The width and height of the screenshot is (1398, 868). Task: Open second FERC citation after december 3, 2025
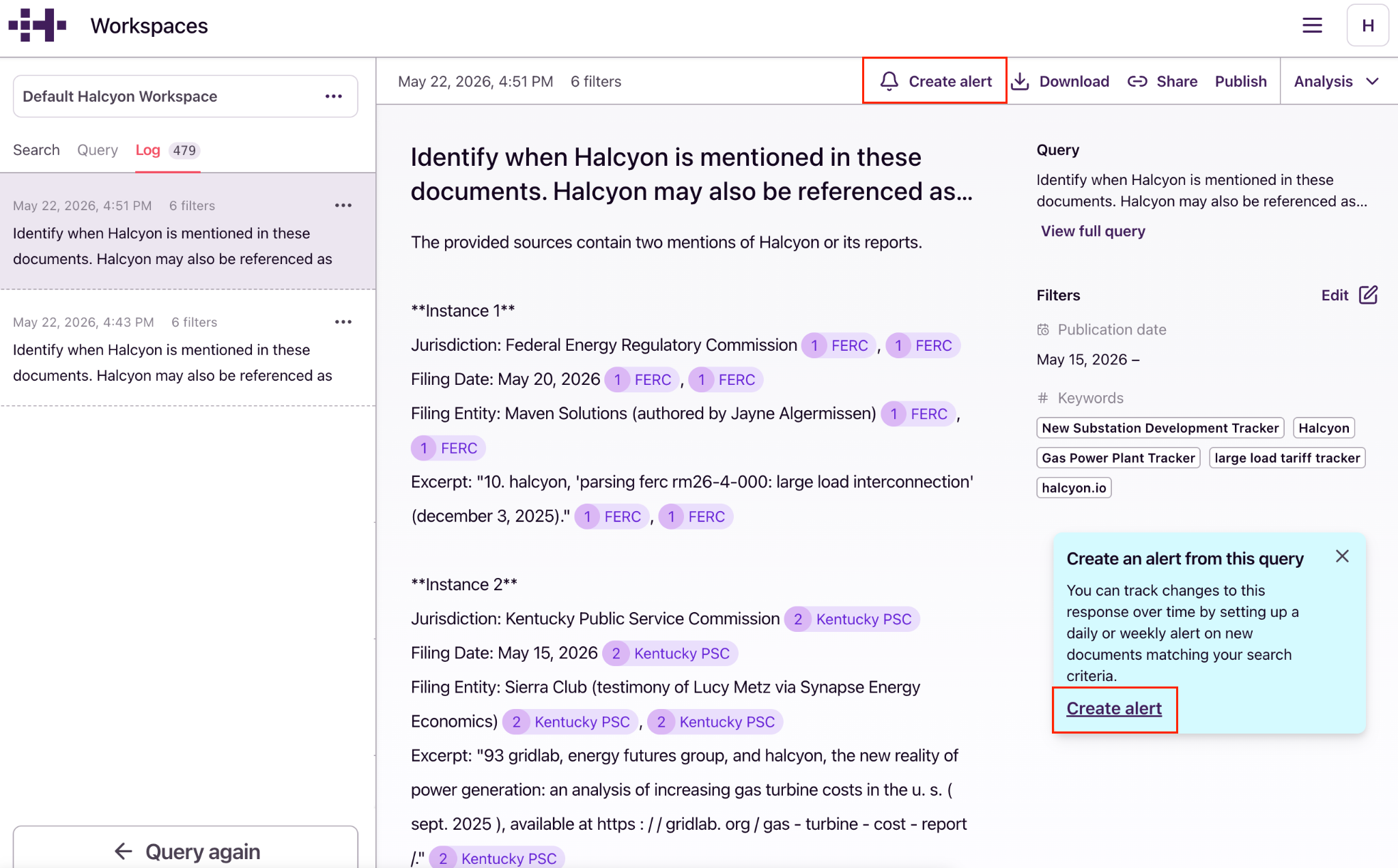(696, 517)
